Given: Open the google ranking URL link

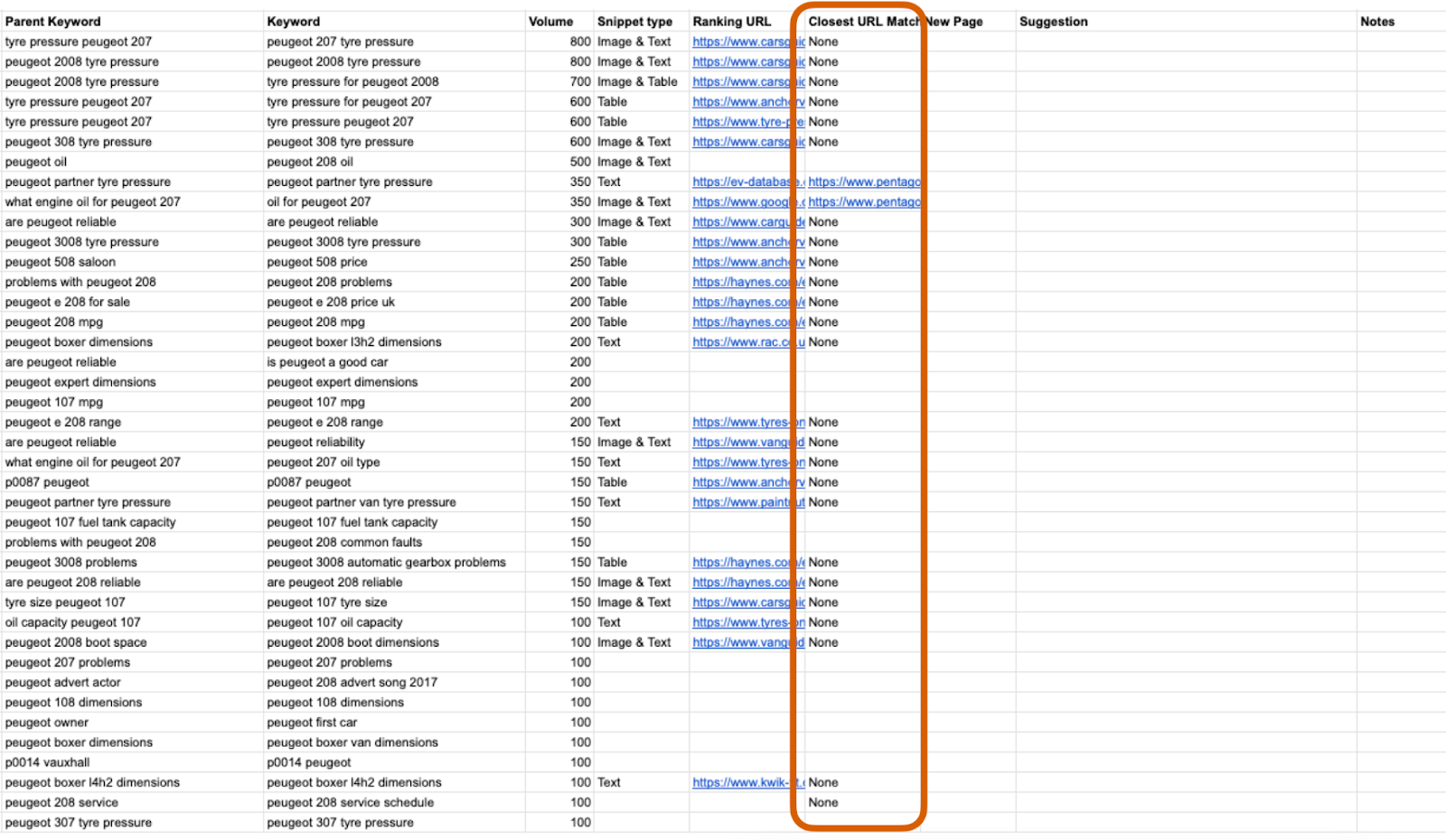Looking at the screenshot, I should point(748,201).
